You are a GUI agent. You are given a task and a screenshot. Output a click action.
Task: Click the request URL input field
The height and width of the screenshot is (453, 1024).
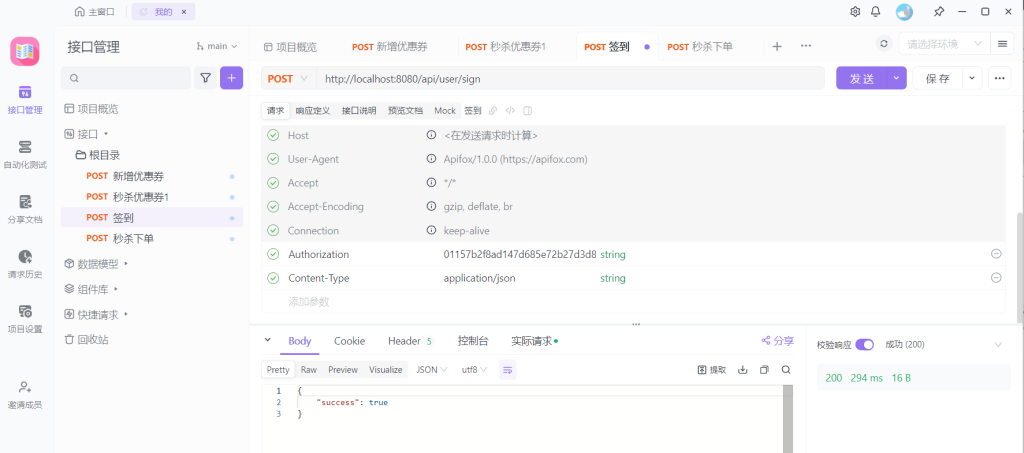[x=570, y=79]
